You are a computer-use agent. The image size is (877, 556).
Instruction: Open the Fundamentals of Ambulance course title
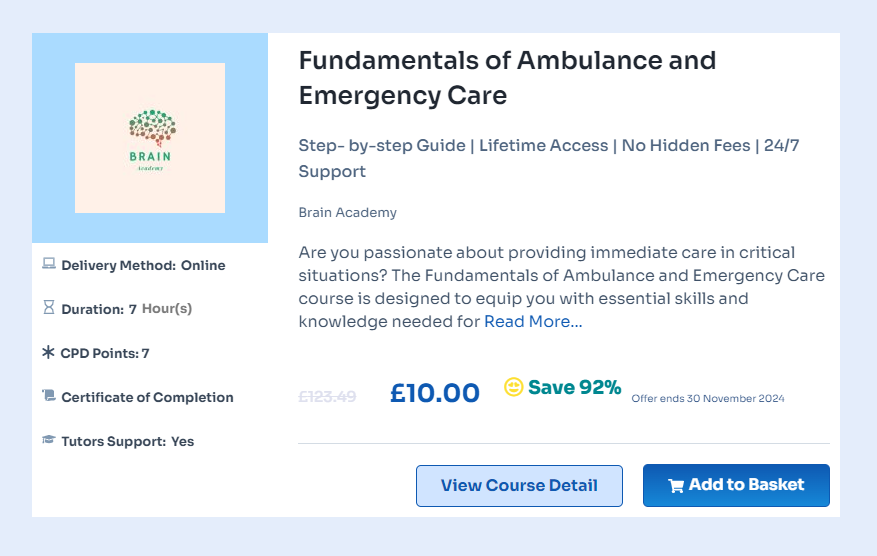pos(507,78)
